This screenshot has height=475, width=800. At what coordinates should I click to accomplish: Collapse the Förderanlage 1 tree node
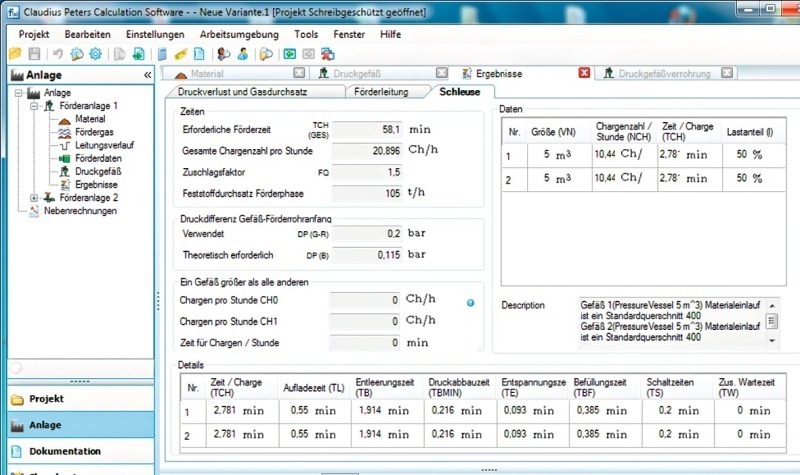click(33, 106)
